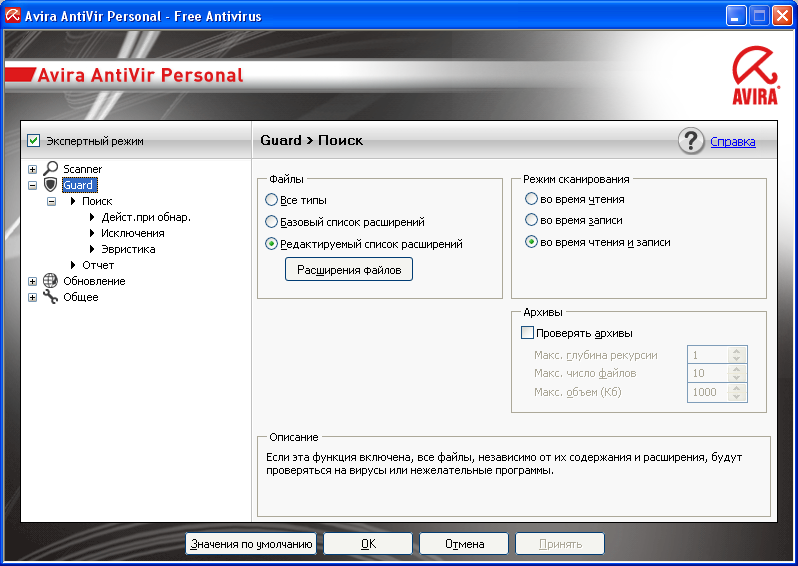798x566 pixels.
Task: Select Базовый список расширений option
Action: point(271,221)
